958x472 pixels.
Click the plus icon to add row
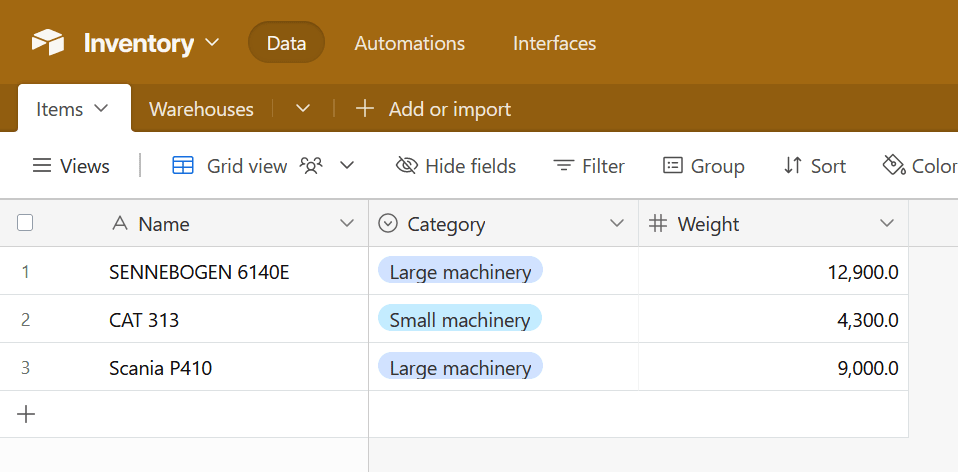(x=27, y=414)
